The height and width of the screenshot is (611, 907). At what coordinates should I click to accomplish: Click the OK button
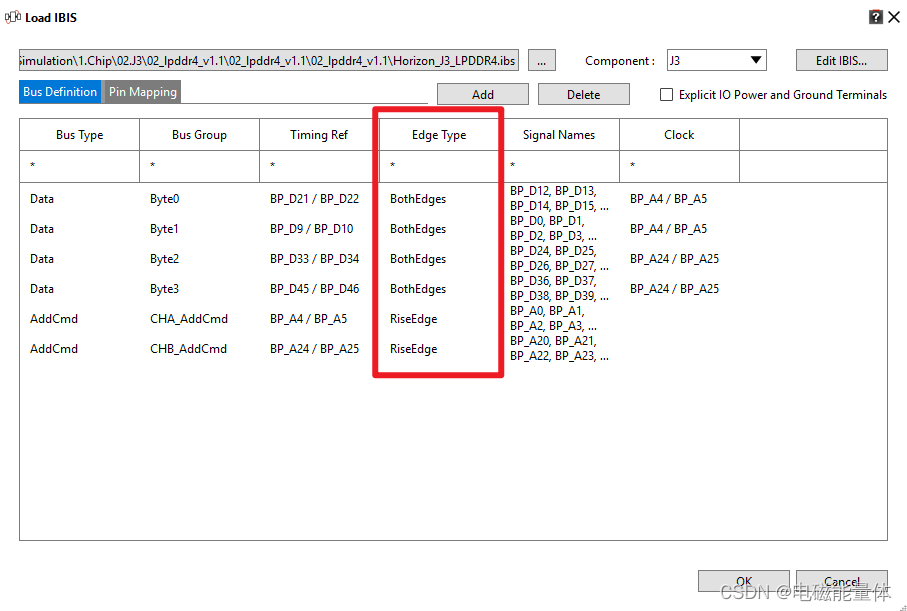(x=743, y=580)
